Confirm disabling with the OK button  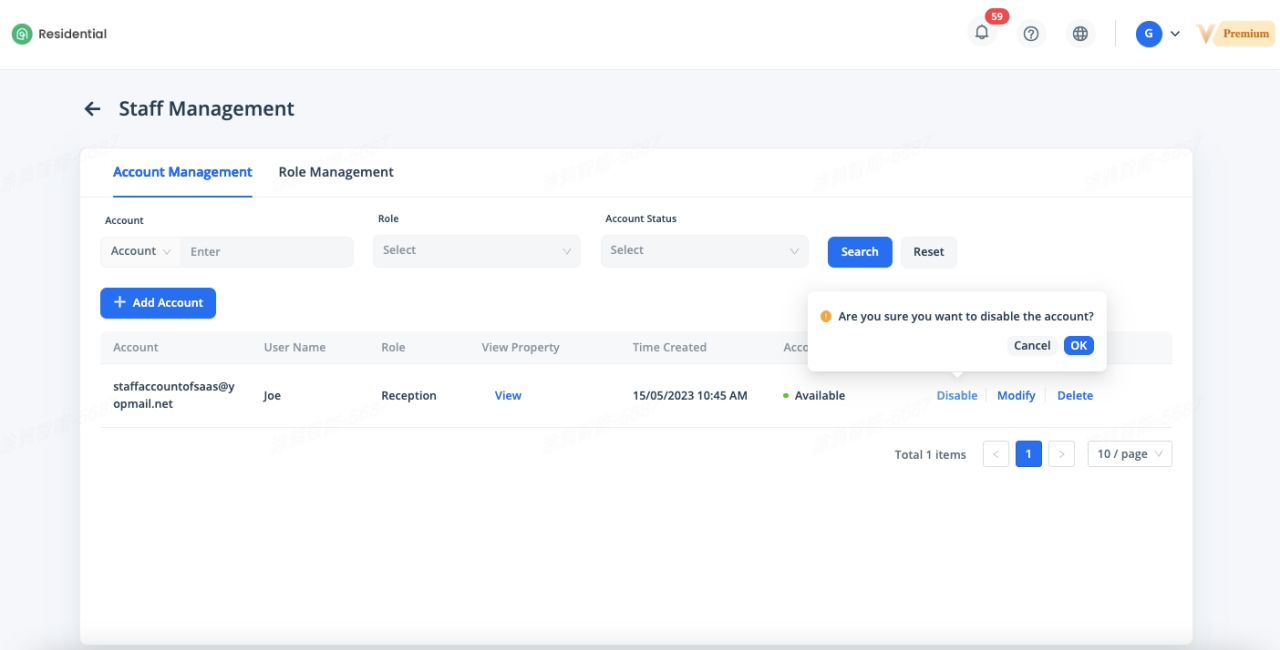pos(1078,345)
